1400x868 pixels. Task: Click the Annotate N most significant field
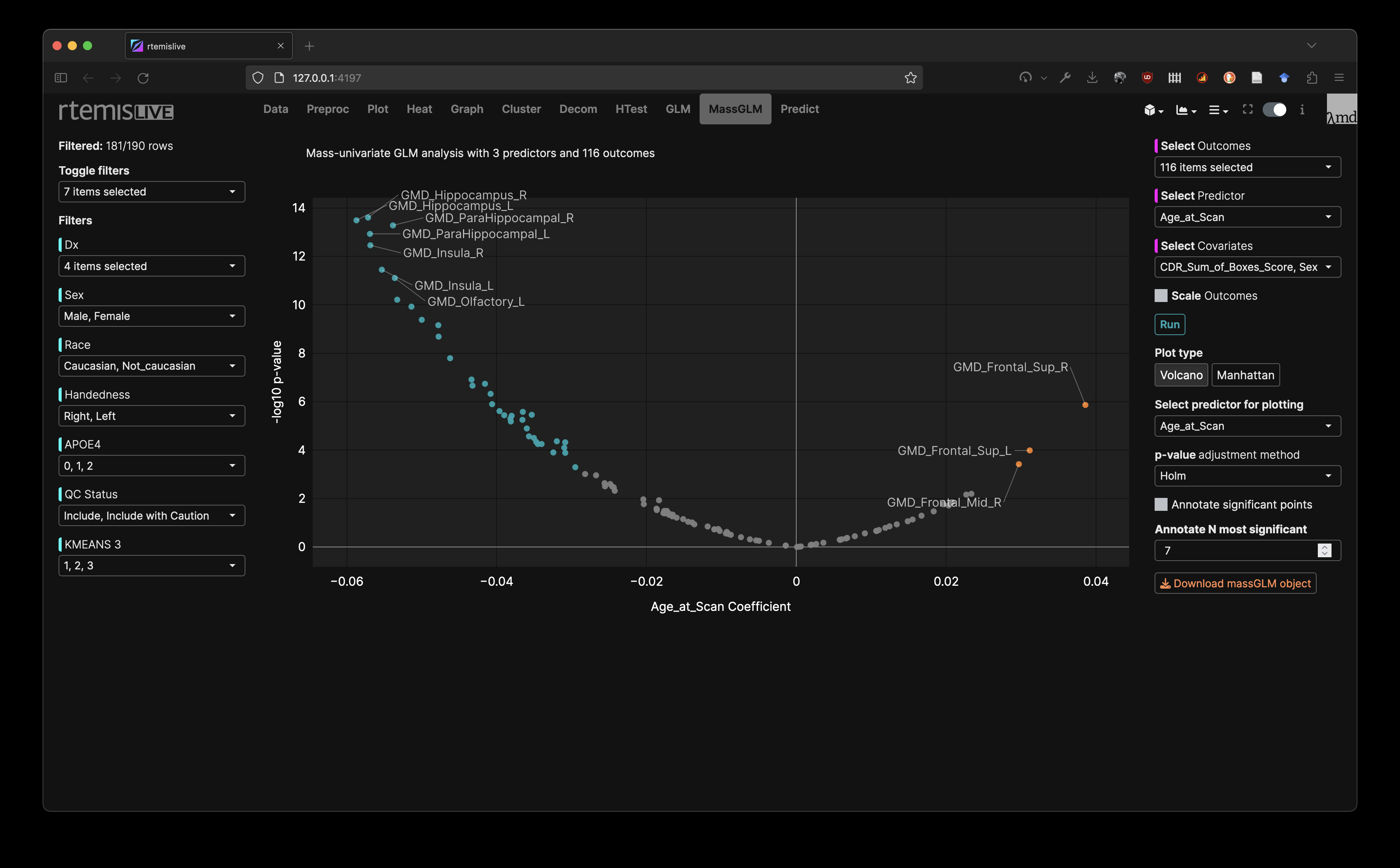tap(1234, 550)
